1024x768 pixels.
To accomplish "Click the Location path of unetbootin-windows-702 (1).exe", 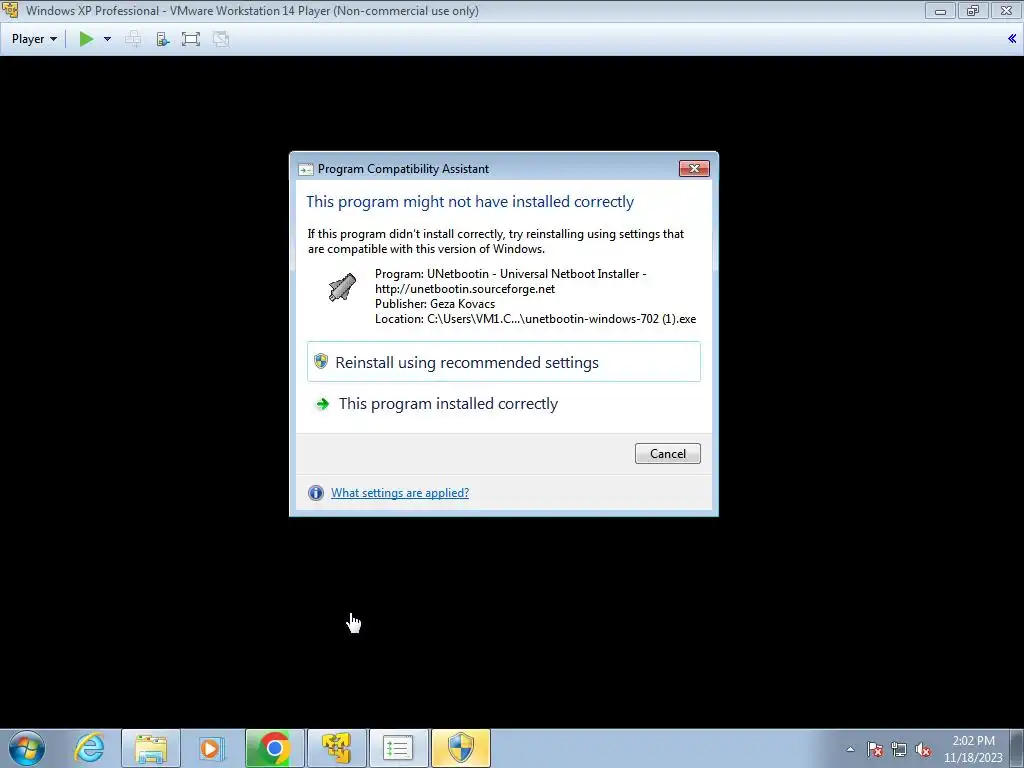I will click(536, 319).
